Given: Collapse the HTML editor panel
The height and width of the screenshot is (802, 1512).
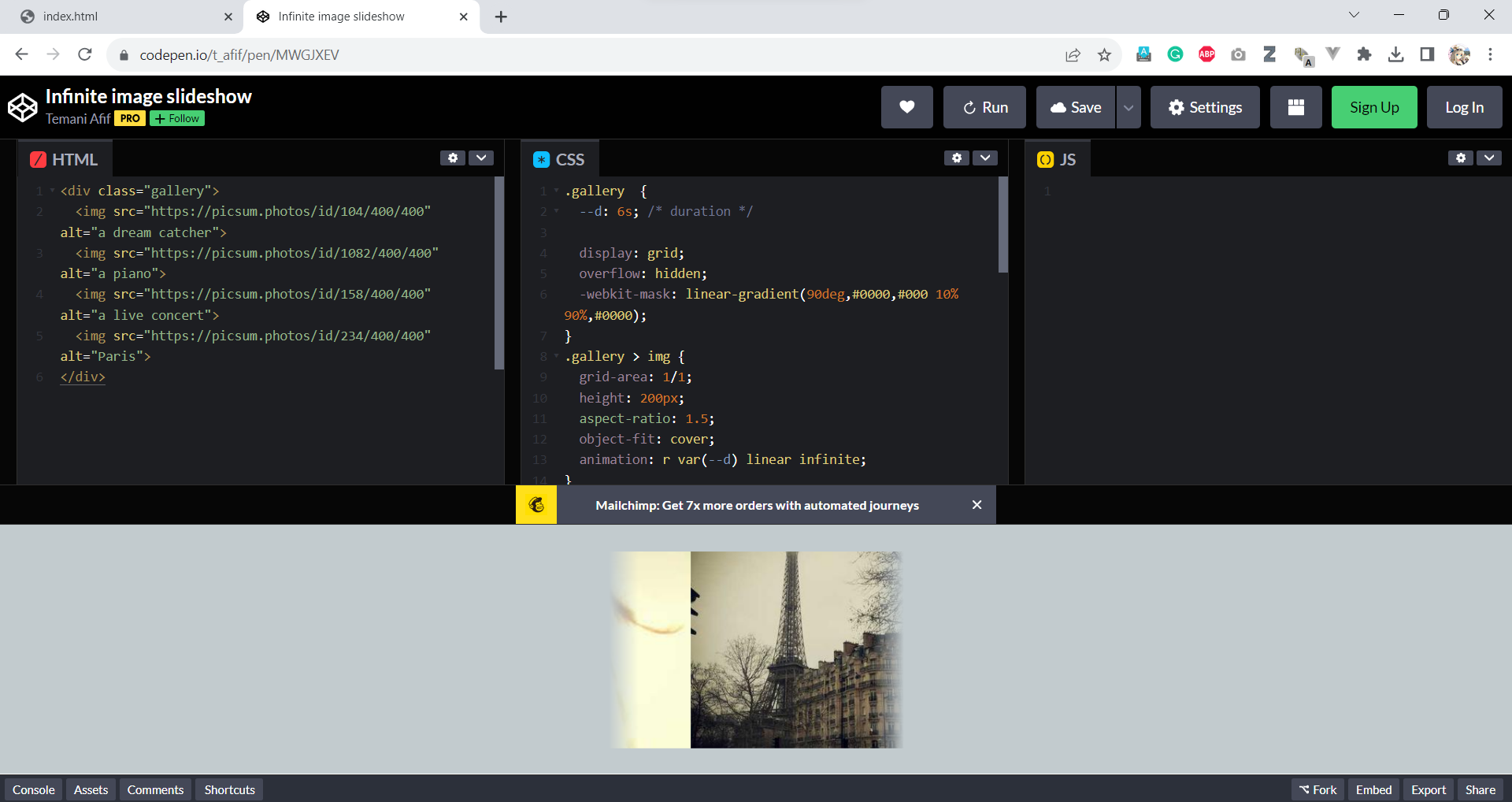Looking at the screenshot, I should pos(481,158).
